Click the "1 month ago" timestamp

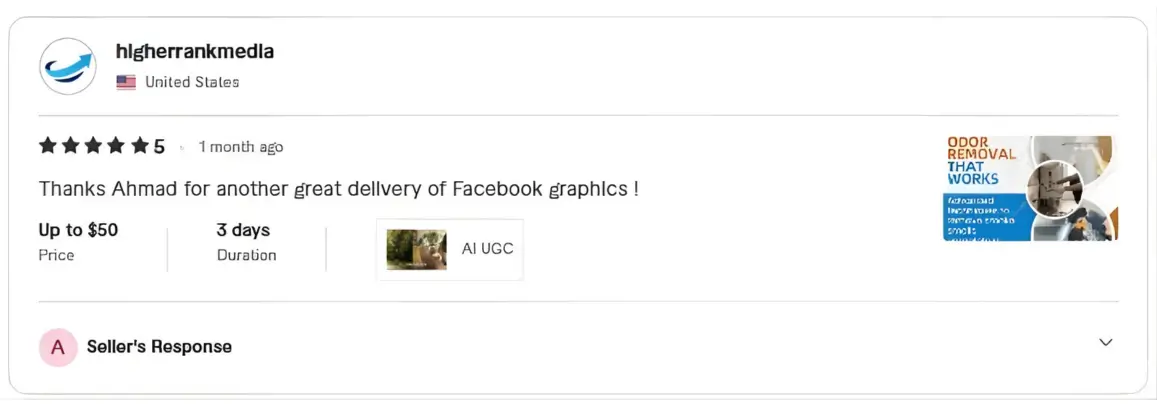[x=240, y=147]
